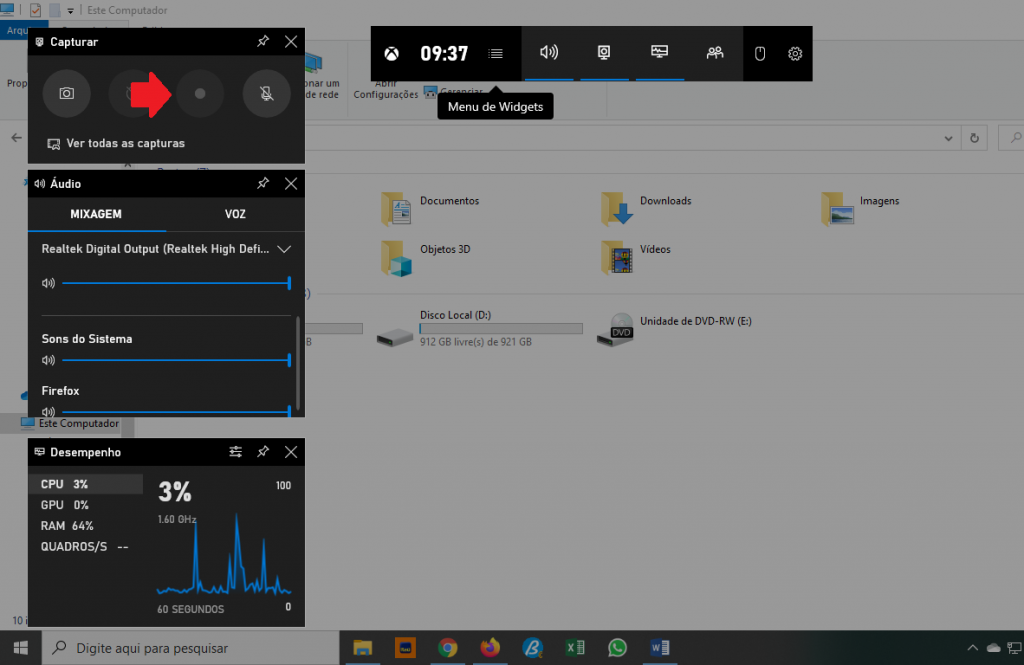The height and width of the screenshot is (665, 1024).
Task: Open the Widgets menu in Game Bar
Action: coord(496,54)
